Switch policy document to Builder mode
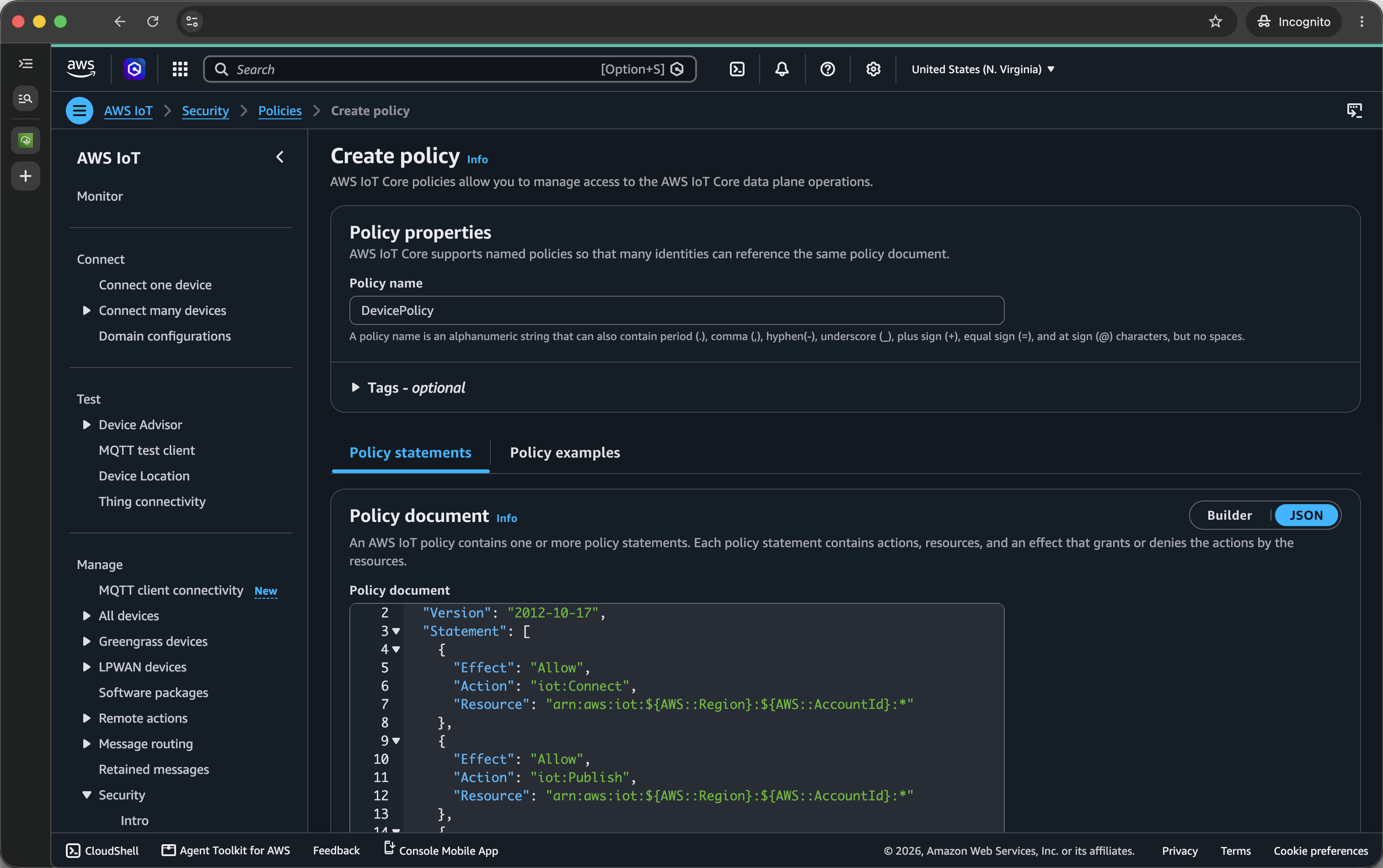 pos(1229,516)
